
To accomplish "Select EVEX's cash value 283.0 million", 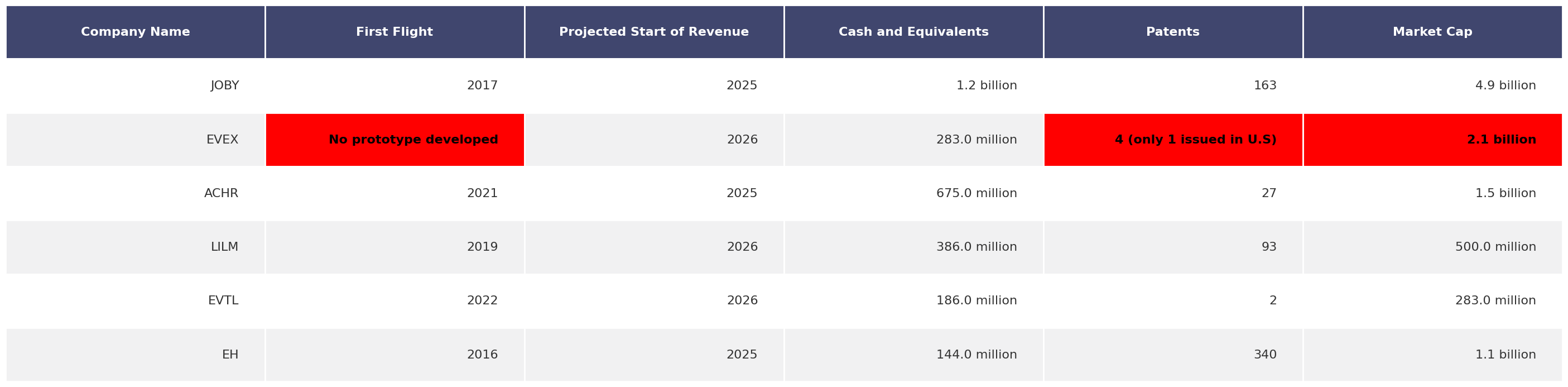I will [x=913, y=140].
